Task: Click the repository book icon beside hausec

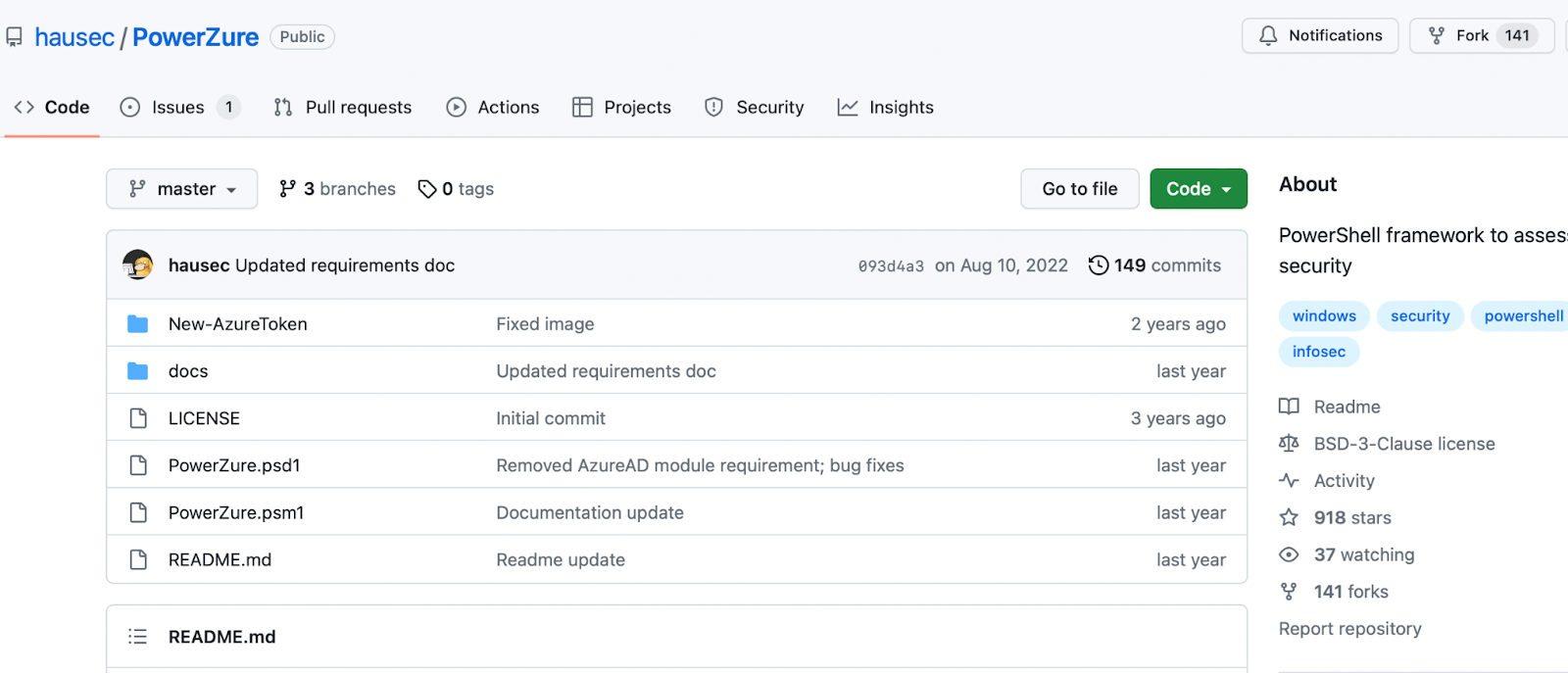Action: click(14, 37)
